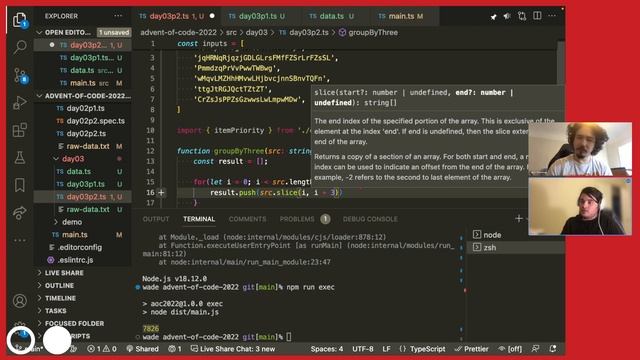
Task: Open Explorer views and more actions ellipsis
Action: tap(118, 16)
